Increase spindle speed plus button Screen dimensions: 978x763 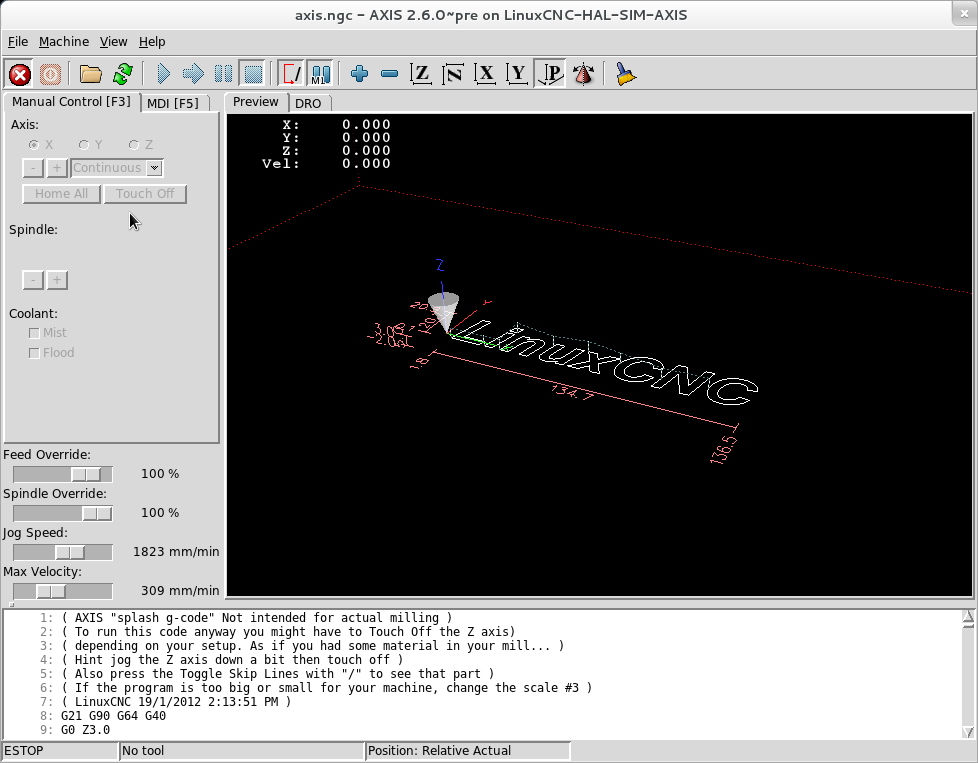pos(57,280)
